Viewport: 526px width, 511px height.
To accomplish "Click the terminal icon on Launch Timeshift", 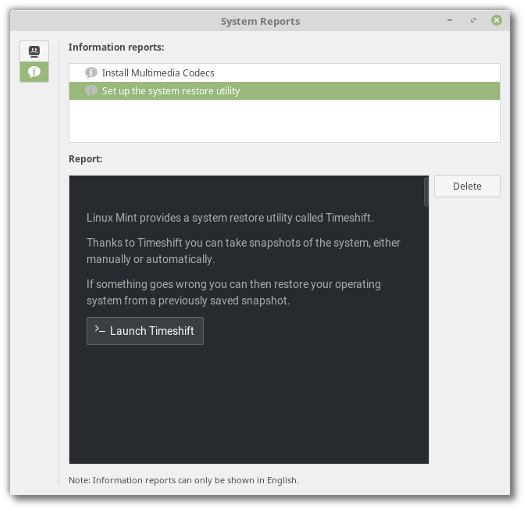I will pyautogui.click(x=100, y=330).
